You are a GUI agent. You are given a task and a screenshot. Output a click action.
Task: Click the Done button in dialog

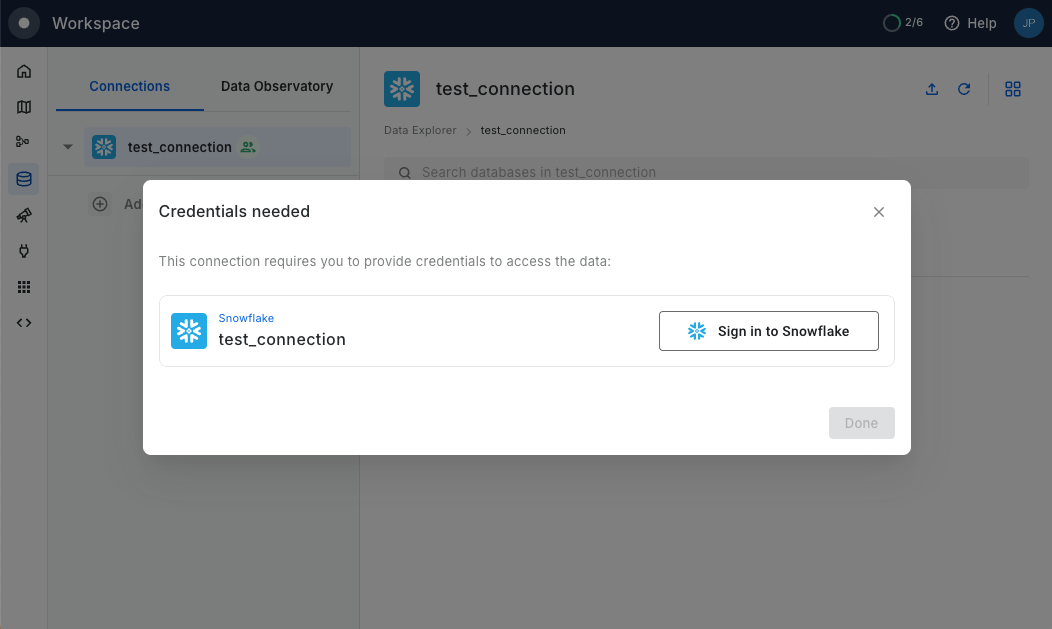861,423
